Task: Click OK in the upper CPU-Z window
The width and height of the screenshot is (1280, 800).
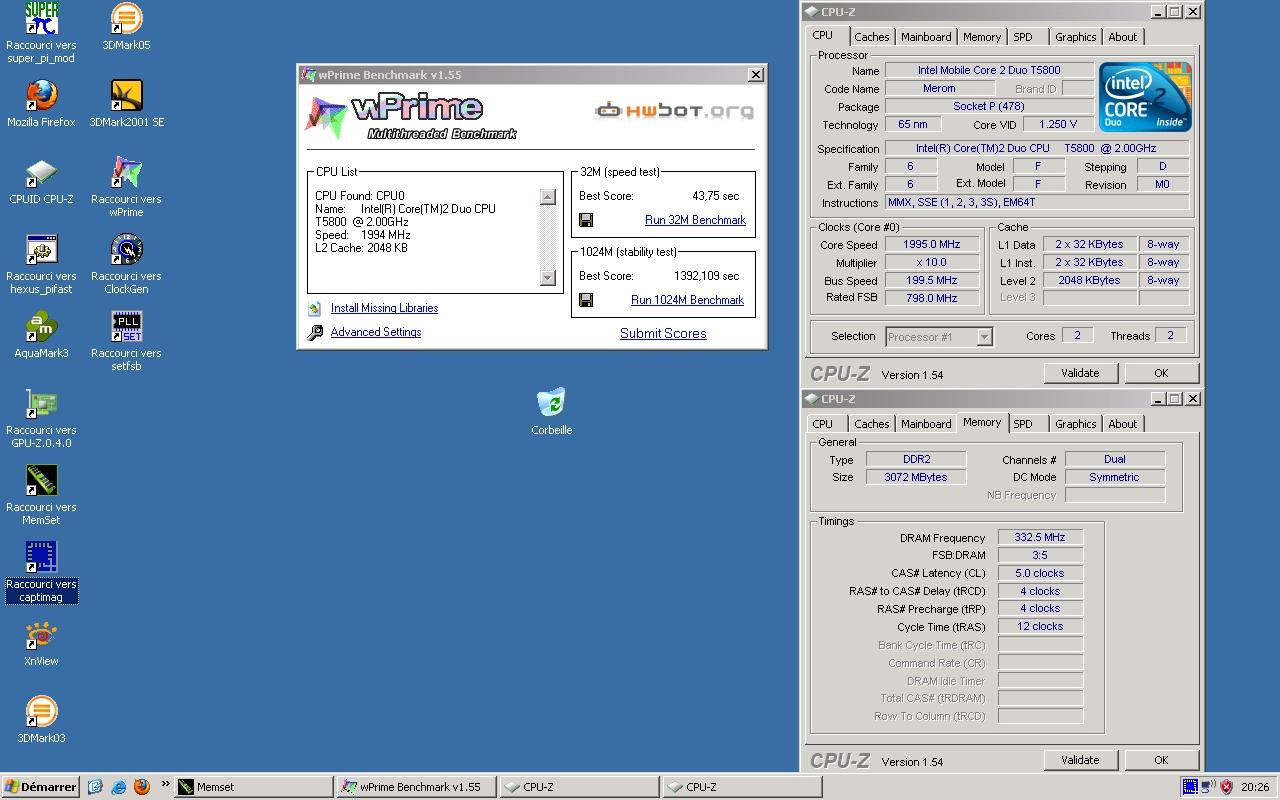Action: click(x=1161, y=373)
